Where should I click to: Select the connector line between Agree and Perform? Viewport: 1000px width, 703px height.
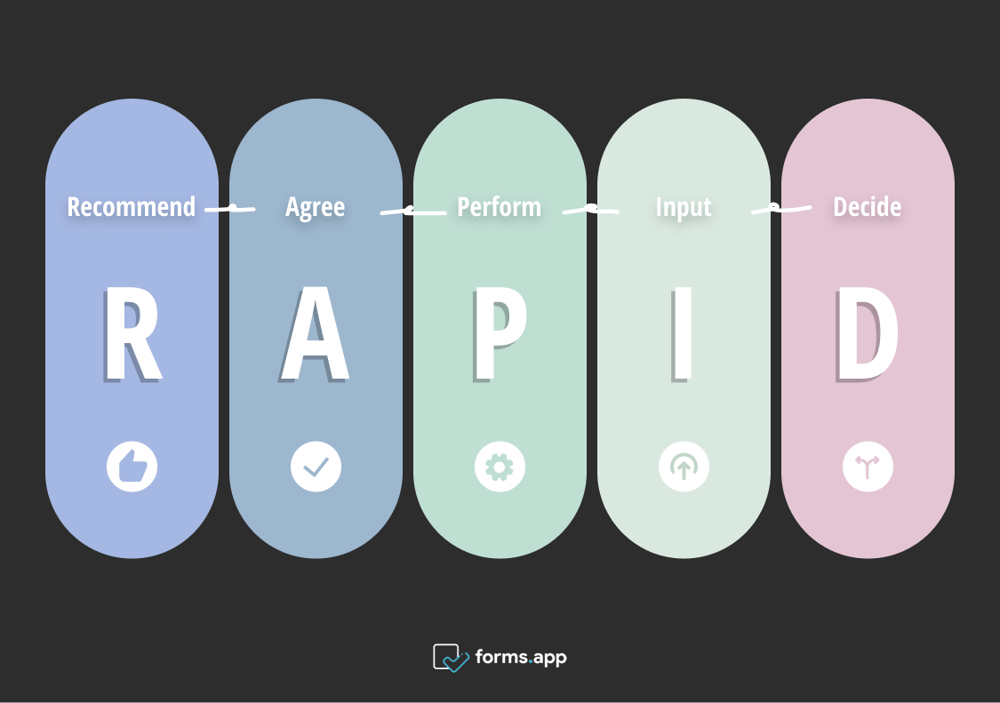[x=413, y=211]
